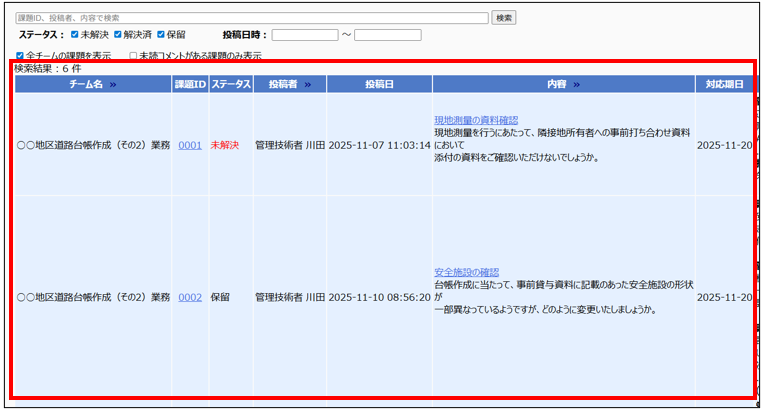The image size is (767, 412).
Task: Enable 未読コメントがある課題のみ表示 checkbox
Action: point(133,56)
